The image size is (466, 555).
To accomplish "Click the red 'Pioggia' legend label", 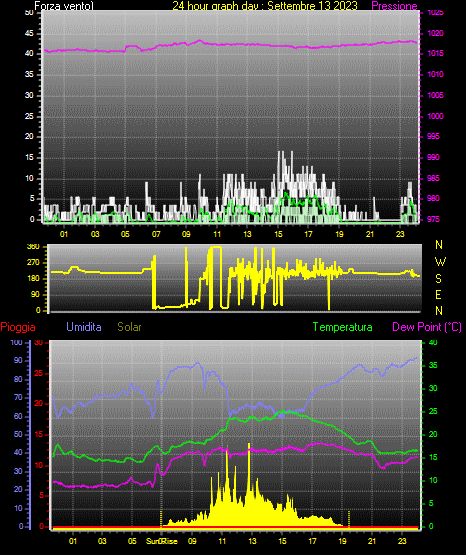I will (18, 327).
